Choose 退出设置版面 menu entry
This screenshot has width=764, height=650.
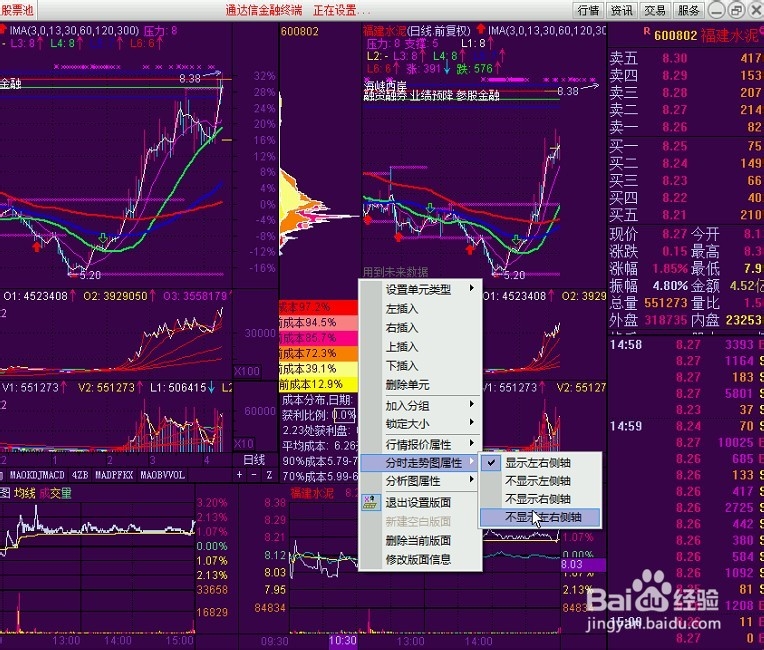click(x=420, y=502)
